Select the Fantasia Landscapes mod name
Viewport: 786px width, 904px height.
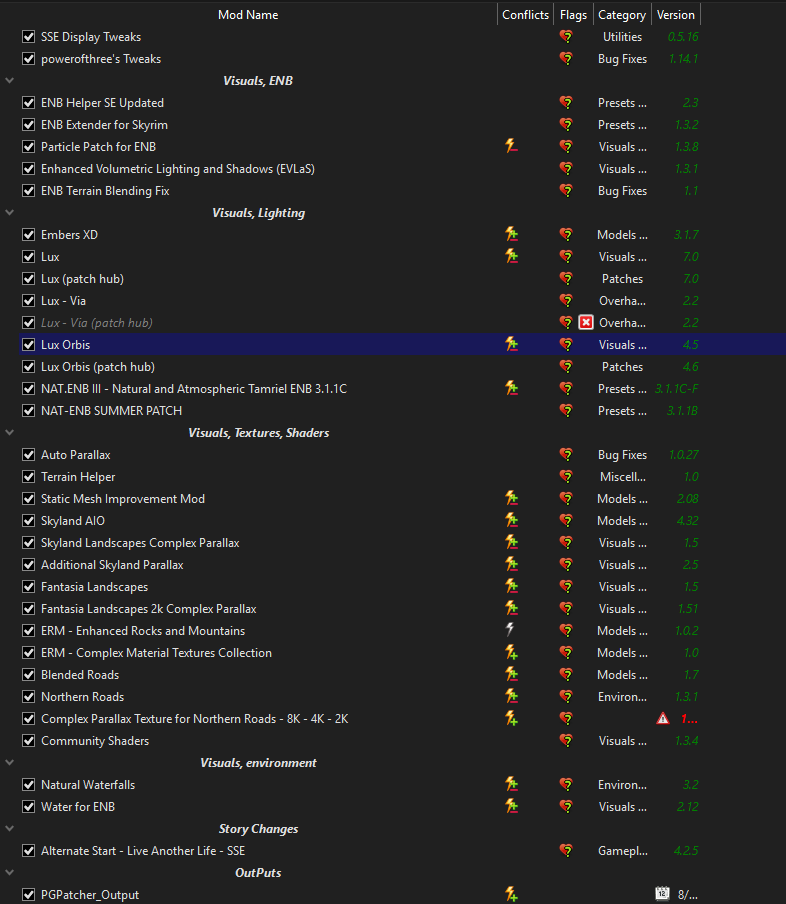pyautogui.click(x=95, y=587)
